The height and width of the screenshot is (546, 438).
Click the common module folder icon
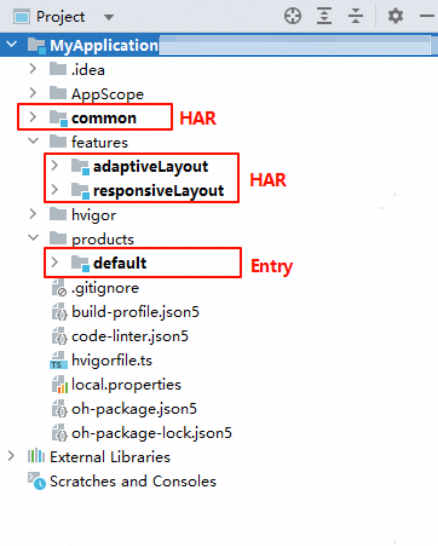tap(58, 118)
